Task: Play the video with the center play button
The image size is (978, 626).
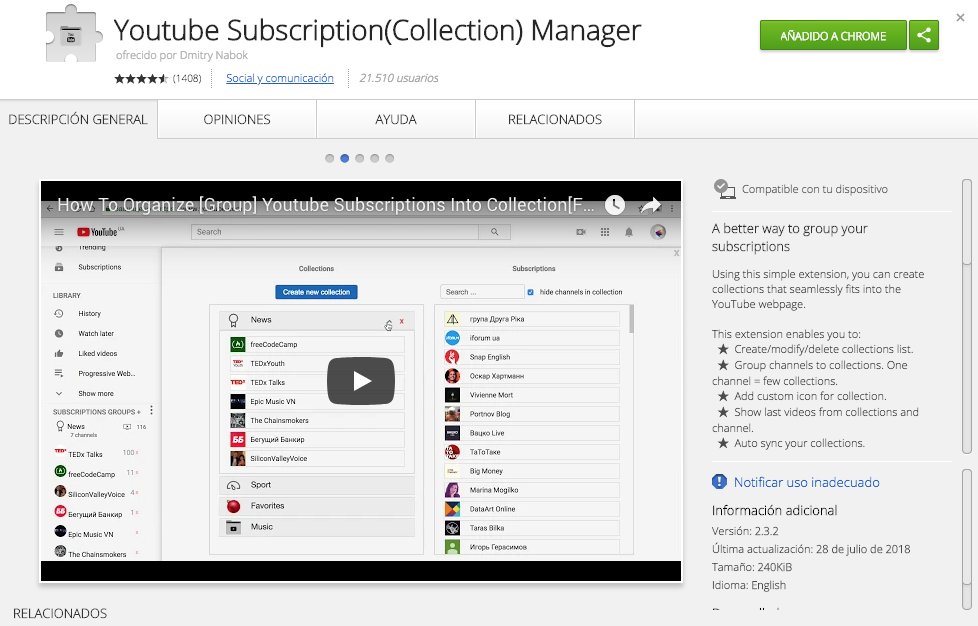Action: pos(361,380)
